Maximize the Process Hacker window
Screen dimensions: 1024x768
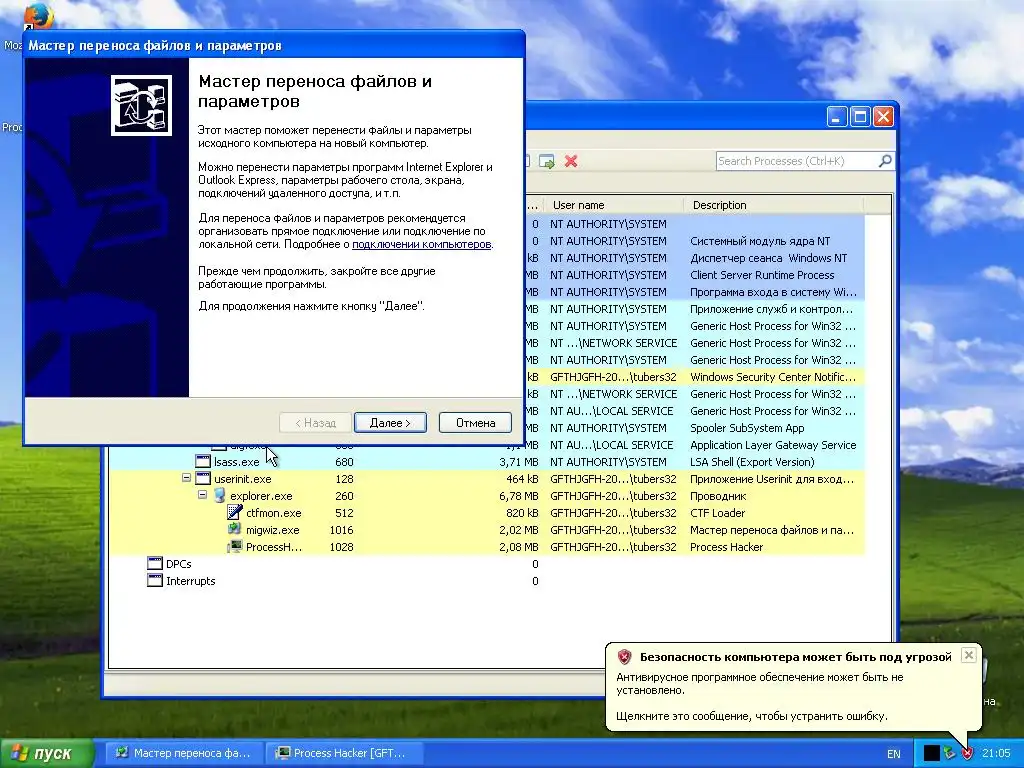860,117
